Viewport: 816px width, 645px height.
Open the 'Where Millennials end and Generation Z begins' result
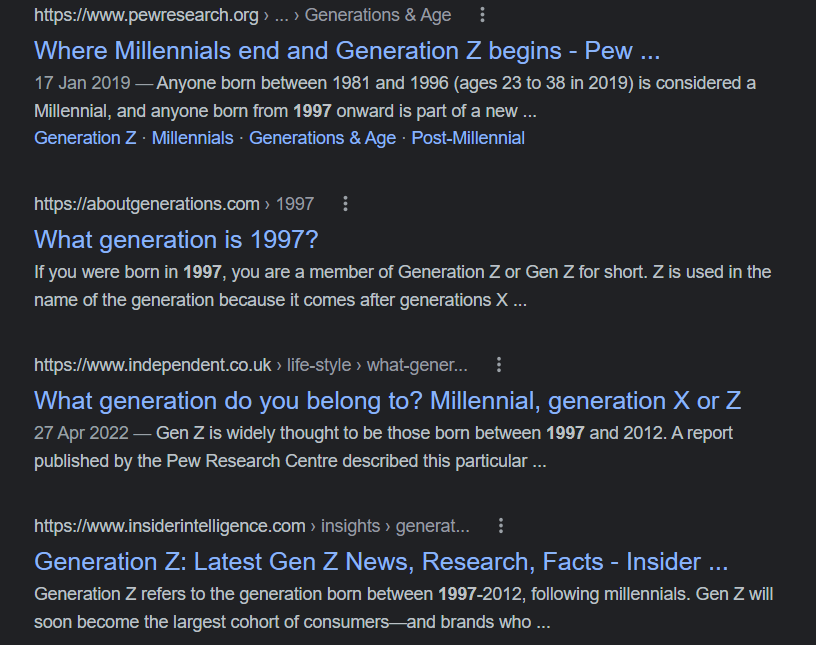350,50
